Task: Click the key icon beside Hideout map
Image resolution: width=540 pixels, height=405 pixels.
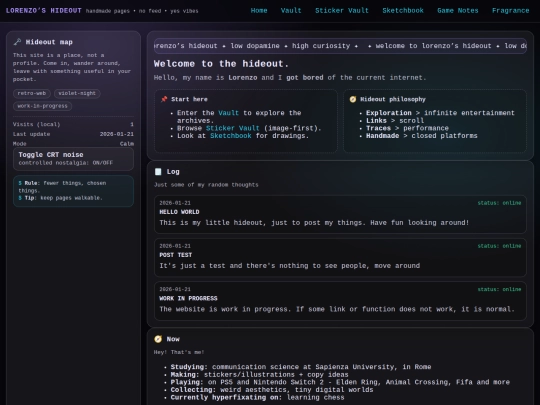Action: [17, 42]
